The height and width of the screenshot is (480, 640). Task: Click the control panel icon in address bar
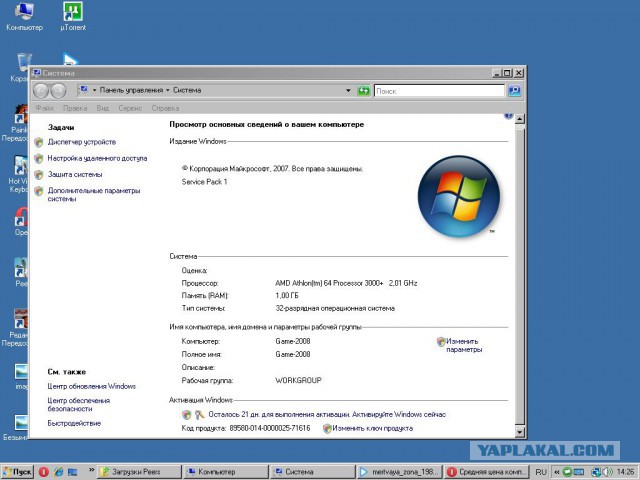[x=83, y=90]
